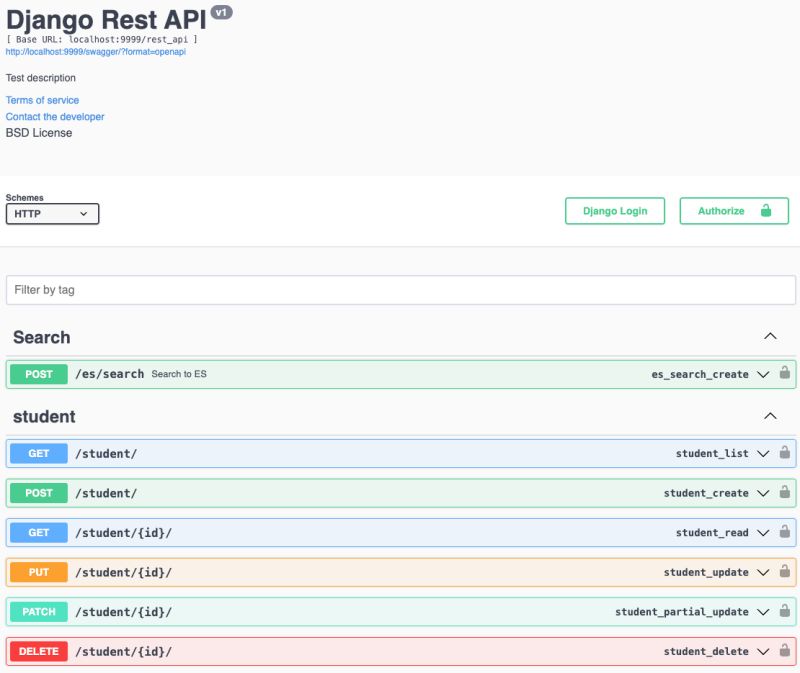Click the Django Login button
800x673 pixels.
click(615, 211)
